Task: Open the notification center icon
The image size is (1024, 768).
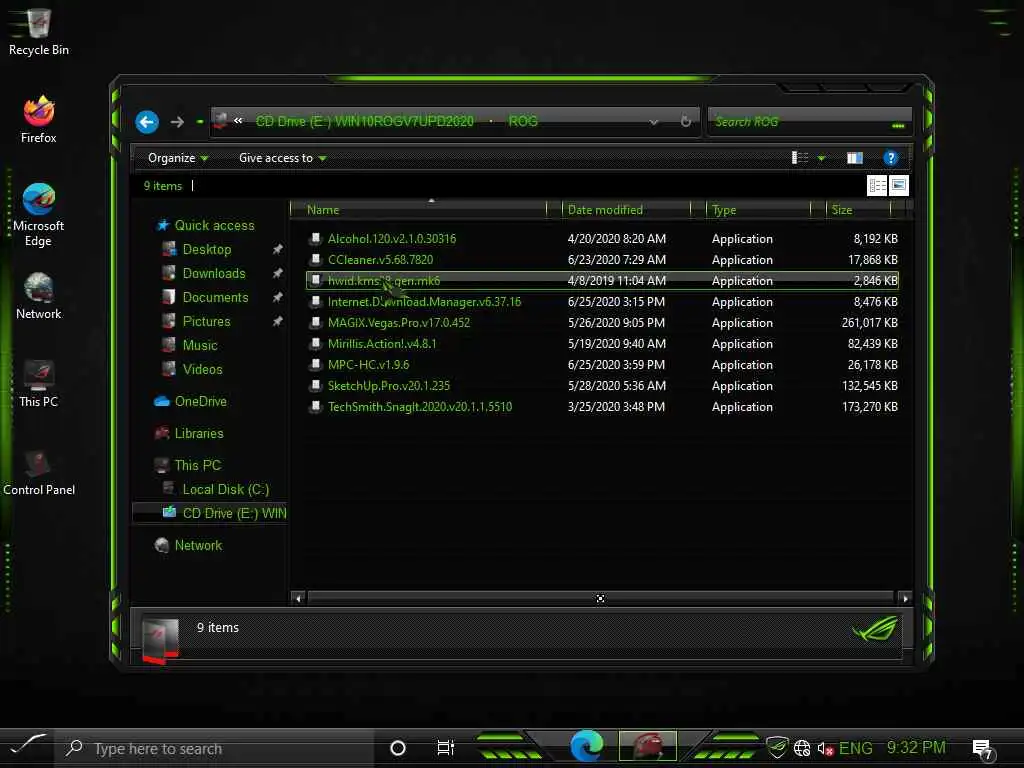Action: coord(982,749)
